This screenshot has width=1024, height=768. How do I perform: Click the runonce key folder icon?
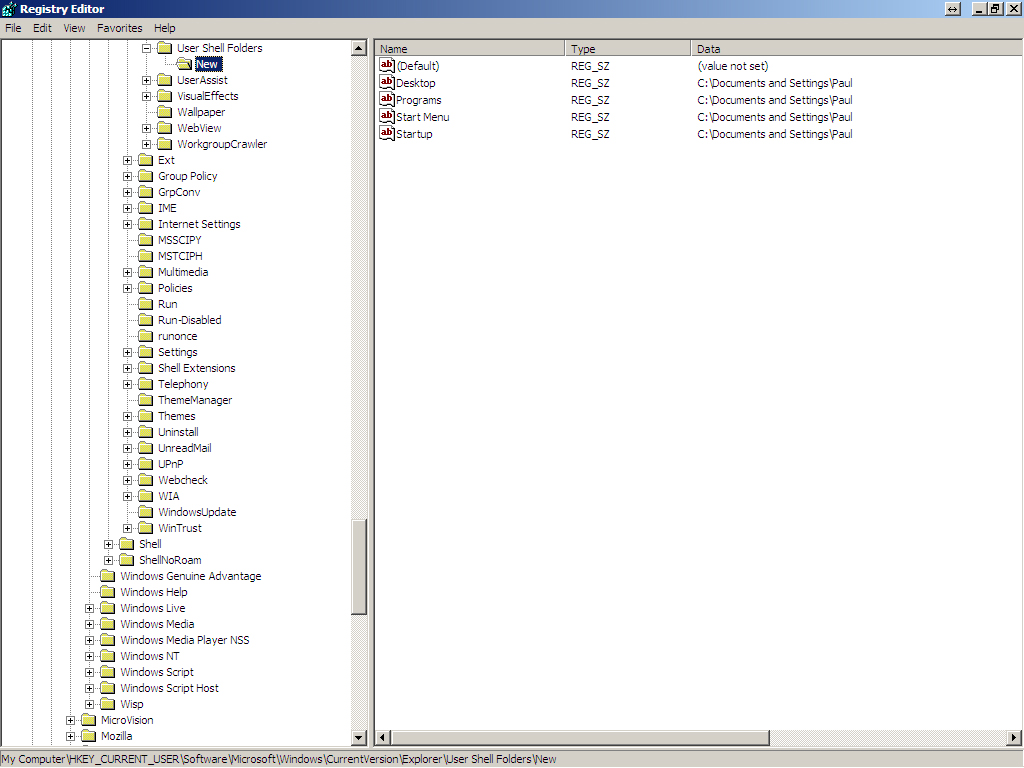pyautogui.click(x=146, y=336)
